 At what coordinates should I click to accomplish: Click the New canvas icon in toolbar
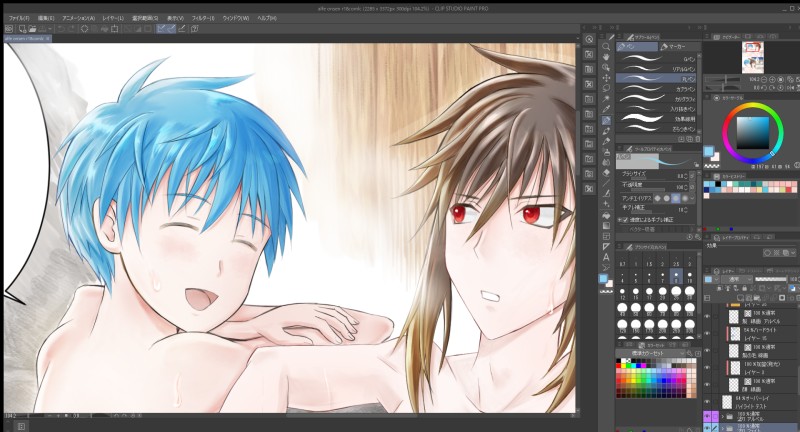[22, 29]
